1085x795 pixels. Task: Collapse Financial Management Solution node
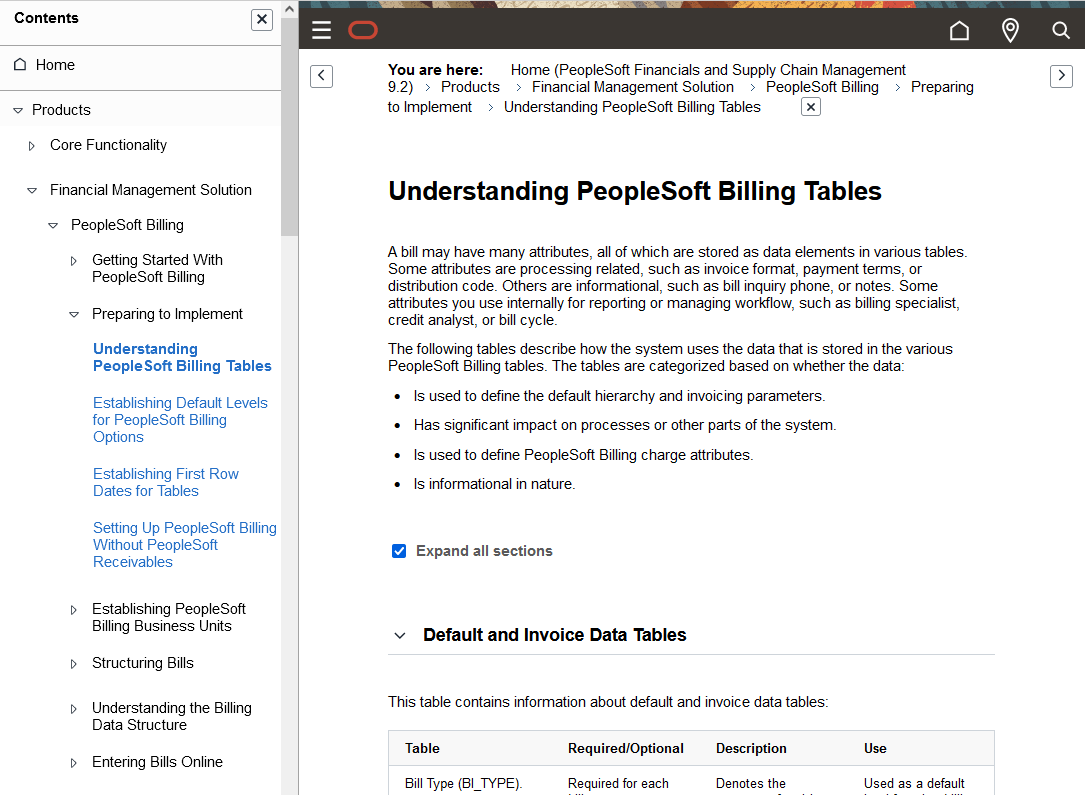[x=32, y=190]
